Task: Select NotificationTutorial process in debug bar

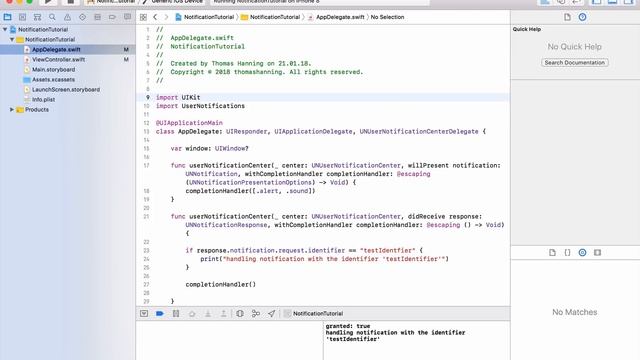Action: click(313, 313)
